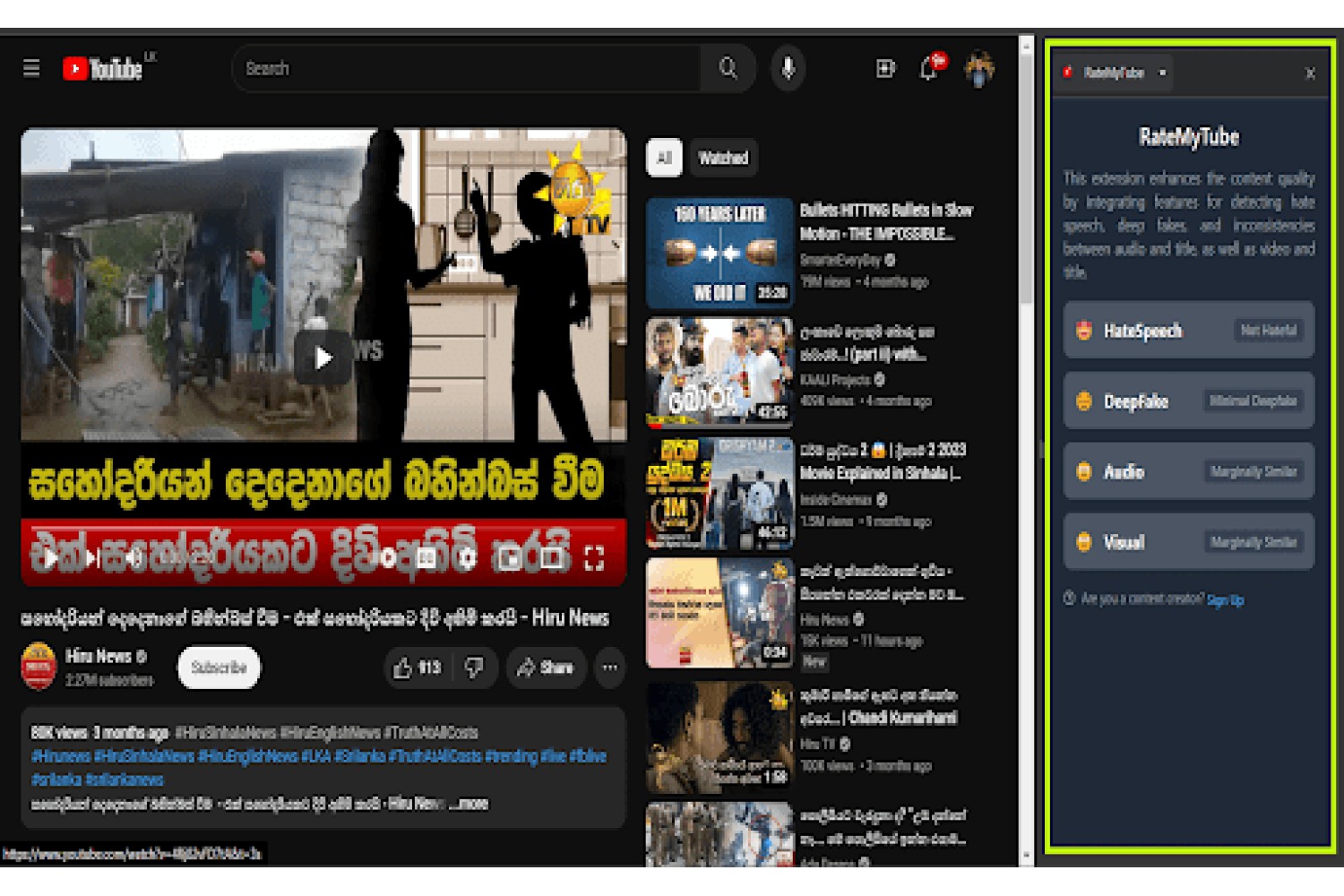The width and height of the screenshot is (1344, 896).
Task: Enter fullscreen from the player bar
Action: [x=593, y=558]
